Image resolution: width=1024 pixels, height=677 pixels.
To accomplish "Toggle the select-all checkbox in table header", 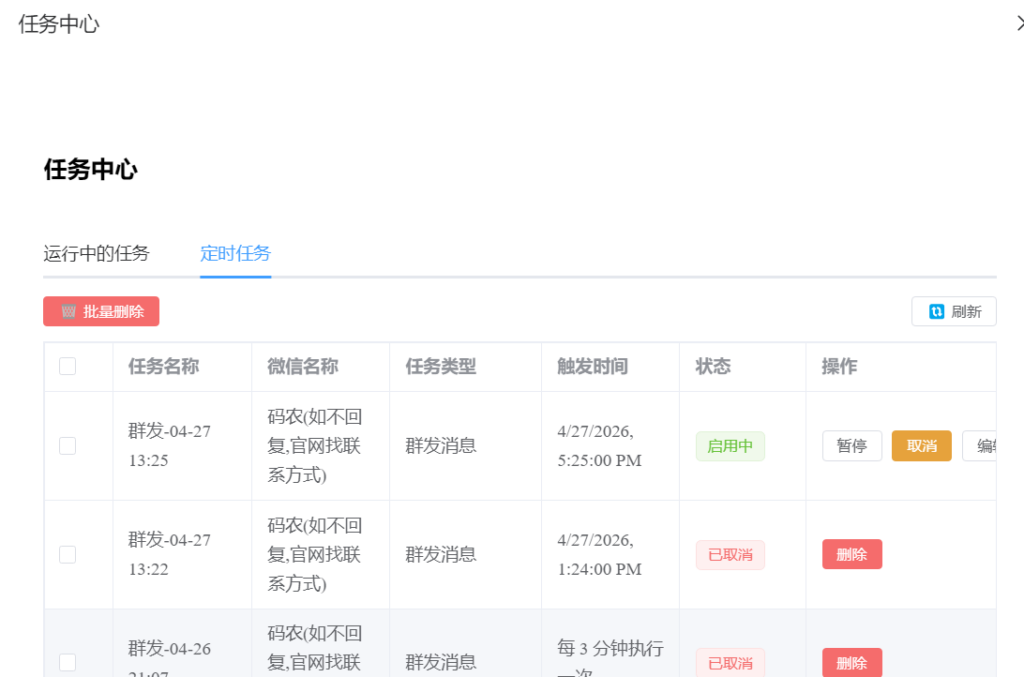I will pyautogui.click(x=68, y=366).
